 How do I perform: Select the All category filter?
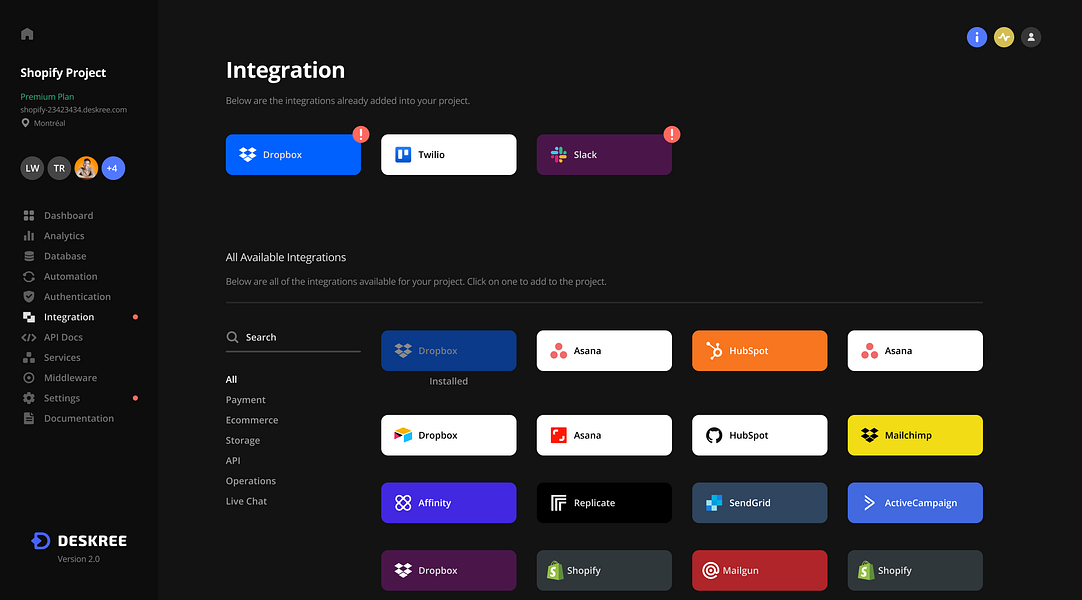[x=231, y=379]
